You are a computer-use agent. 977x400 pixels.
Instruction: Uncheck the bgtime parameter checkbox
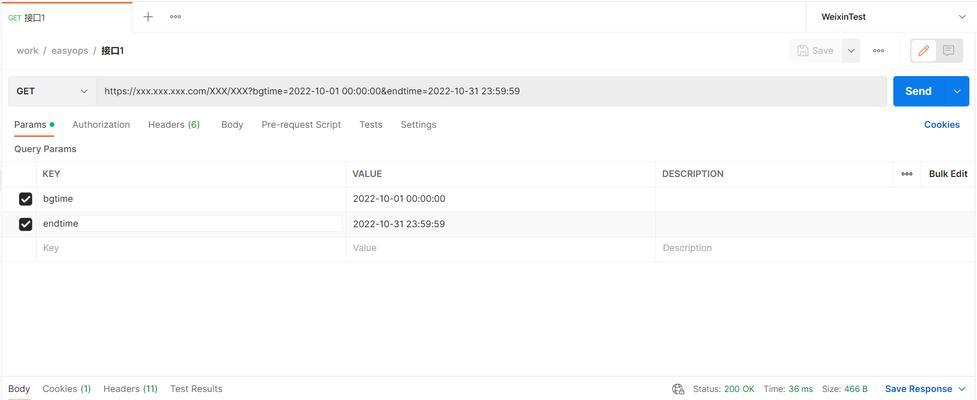tap(26, 199)
